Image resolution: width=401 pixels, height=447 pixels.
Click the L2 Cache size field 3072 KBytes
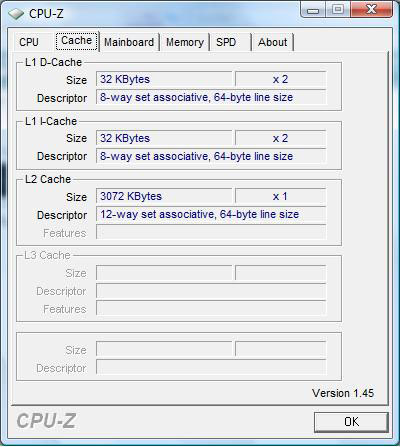[164, 196]
